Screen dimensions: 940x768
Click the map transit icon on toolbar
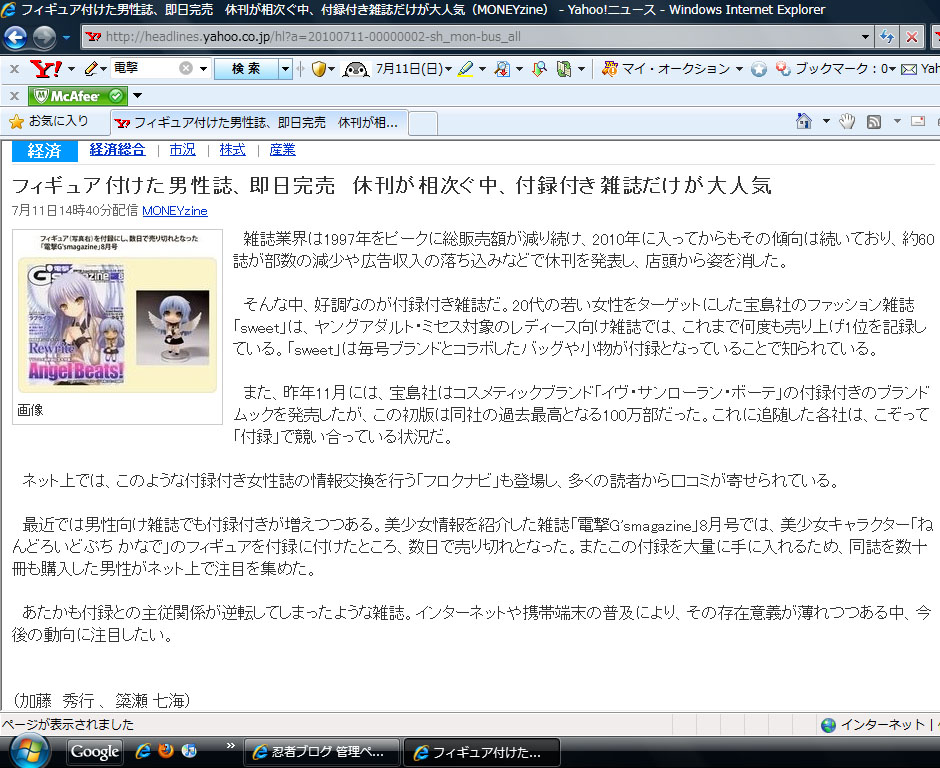(x=564, y=70)
